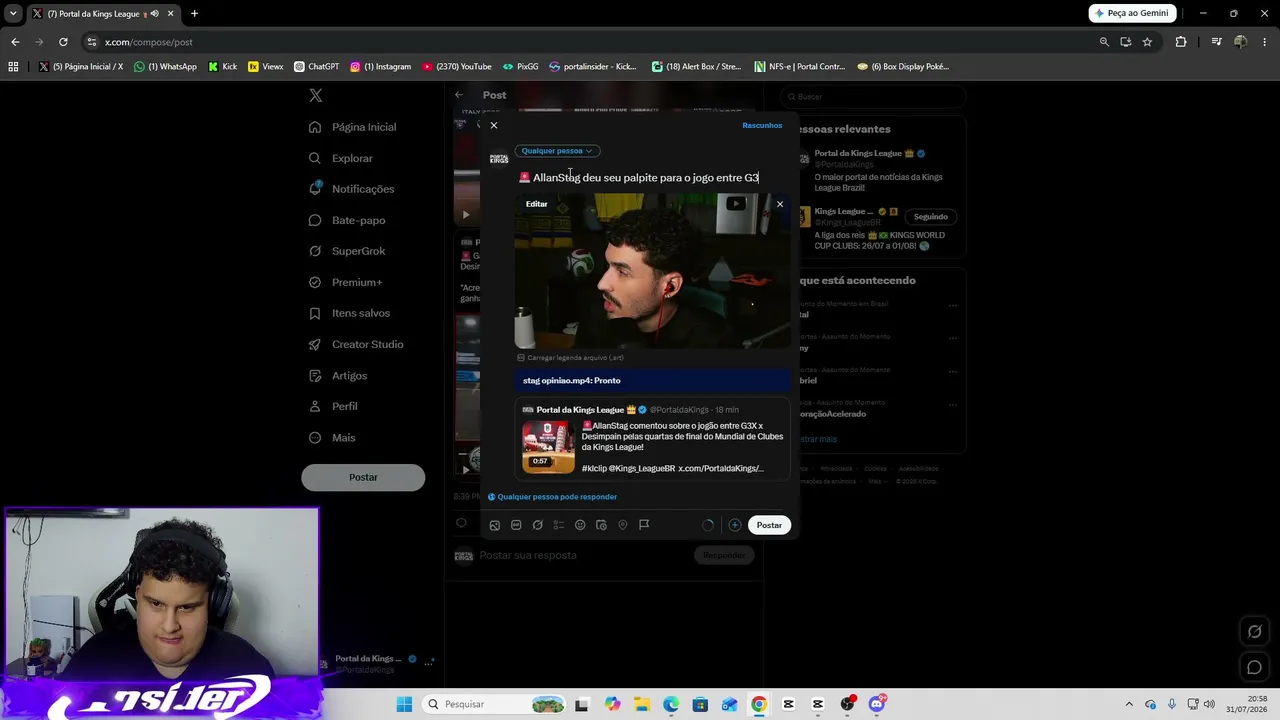Open the (2370) YouTube bookmark
This screenshot has height=720, width=1280.
[456, 67]
